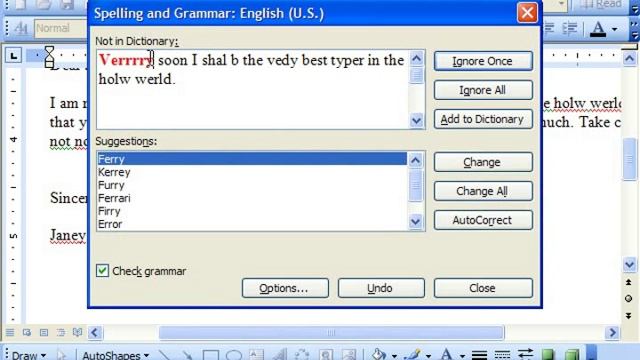
Task: Open Arrow Style options
Action: pyautogui.click(x=525, y=354)
